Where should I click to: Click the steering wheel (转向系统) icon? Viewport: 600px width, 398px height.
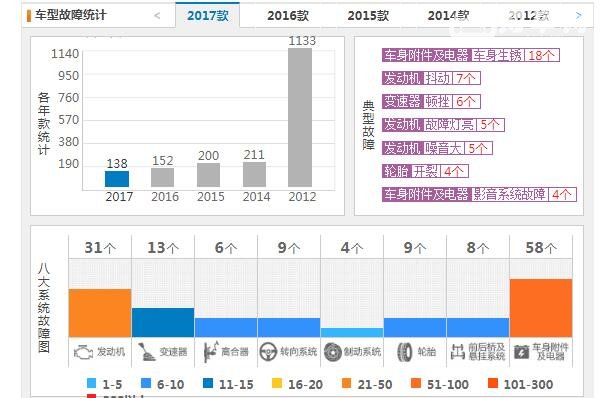[x=268, y=352]
